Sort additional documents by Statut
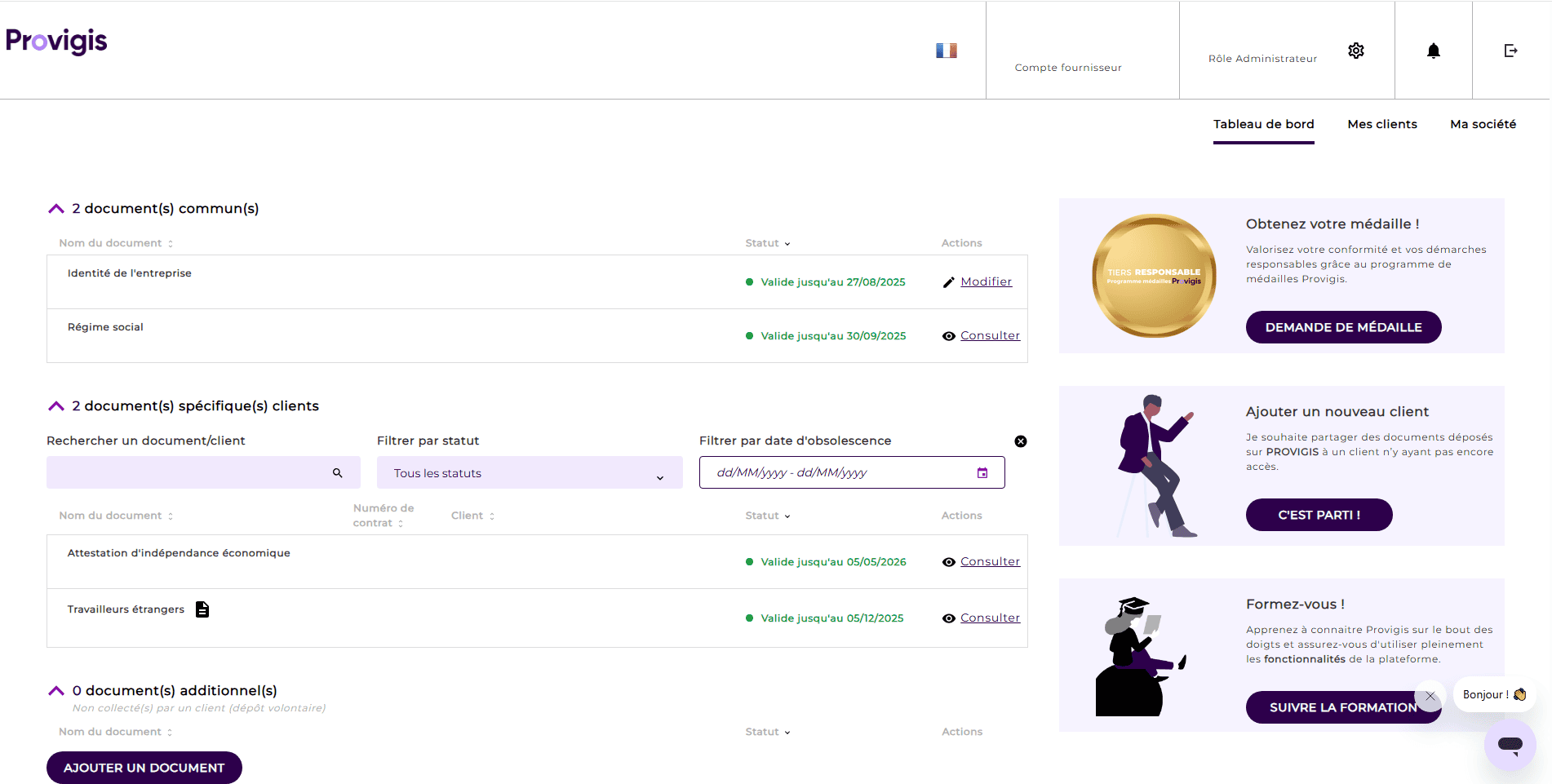Viewport: 1552px width, 784px height. tap(768, 732)
